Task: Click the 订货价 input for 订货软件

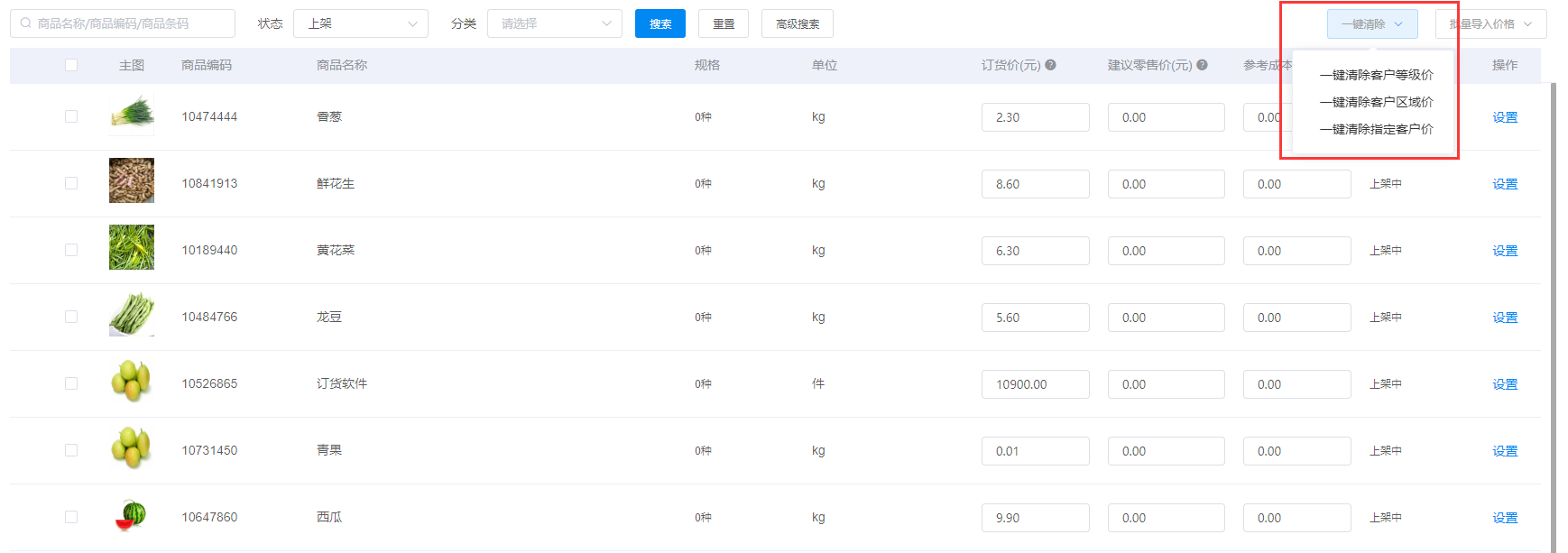Action: click(1035, 384)
